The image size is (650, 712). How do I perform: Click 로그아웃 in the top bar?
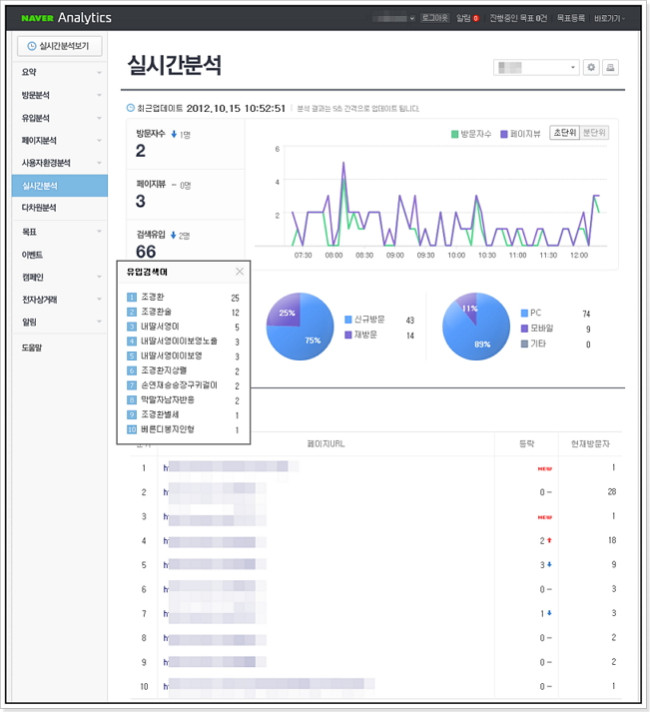[434, 18]
